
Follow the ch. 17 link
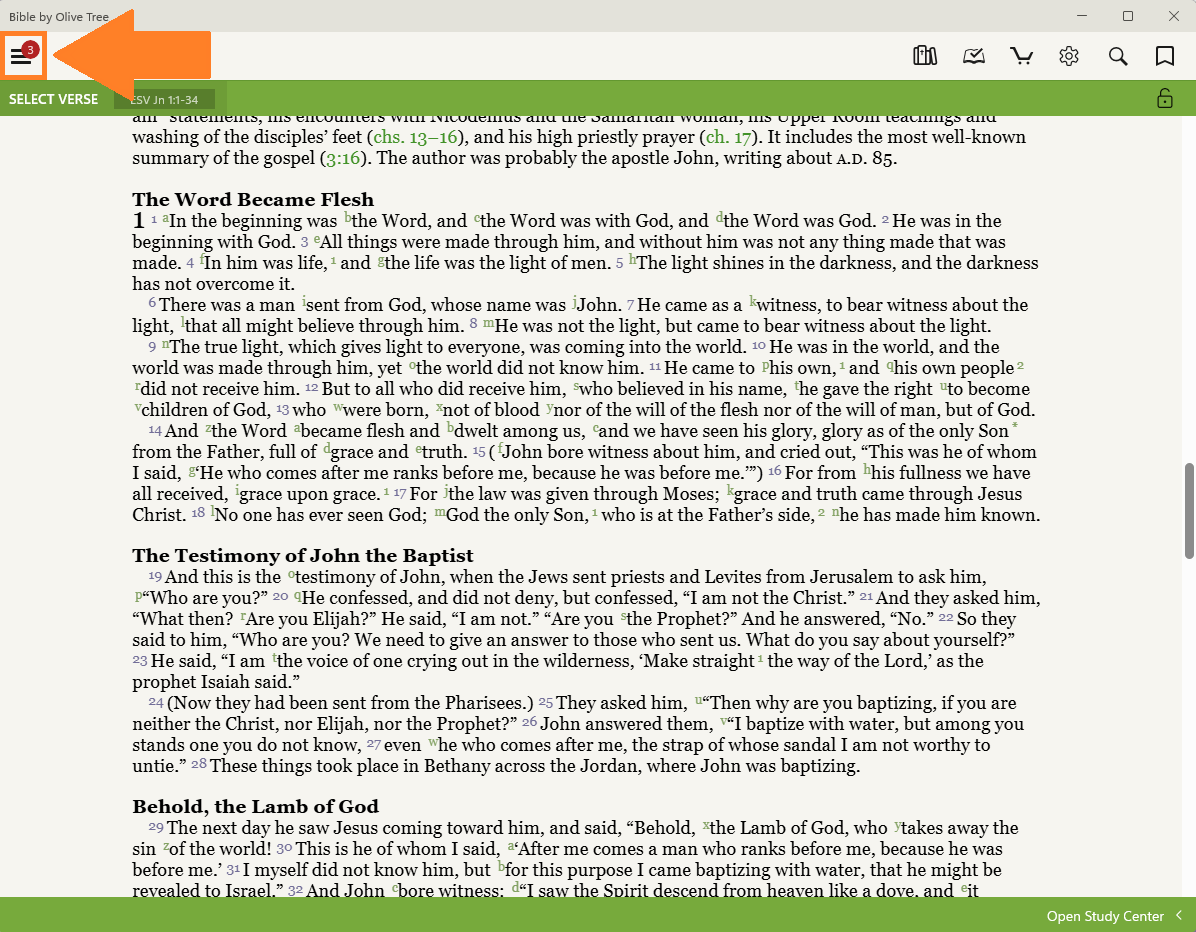[x=728, y=137]
